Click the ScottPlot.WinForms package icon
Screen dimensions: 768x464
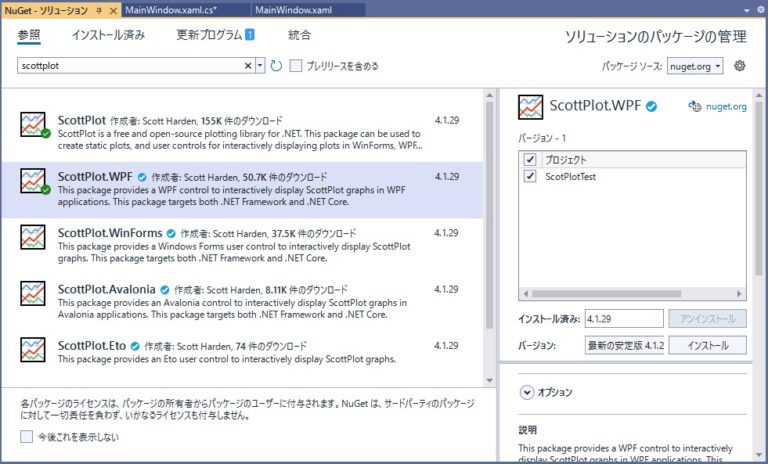[34, 238]
